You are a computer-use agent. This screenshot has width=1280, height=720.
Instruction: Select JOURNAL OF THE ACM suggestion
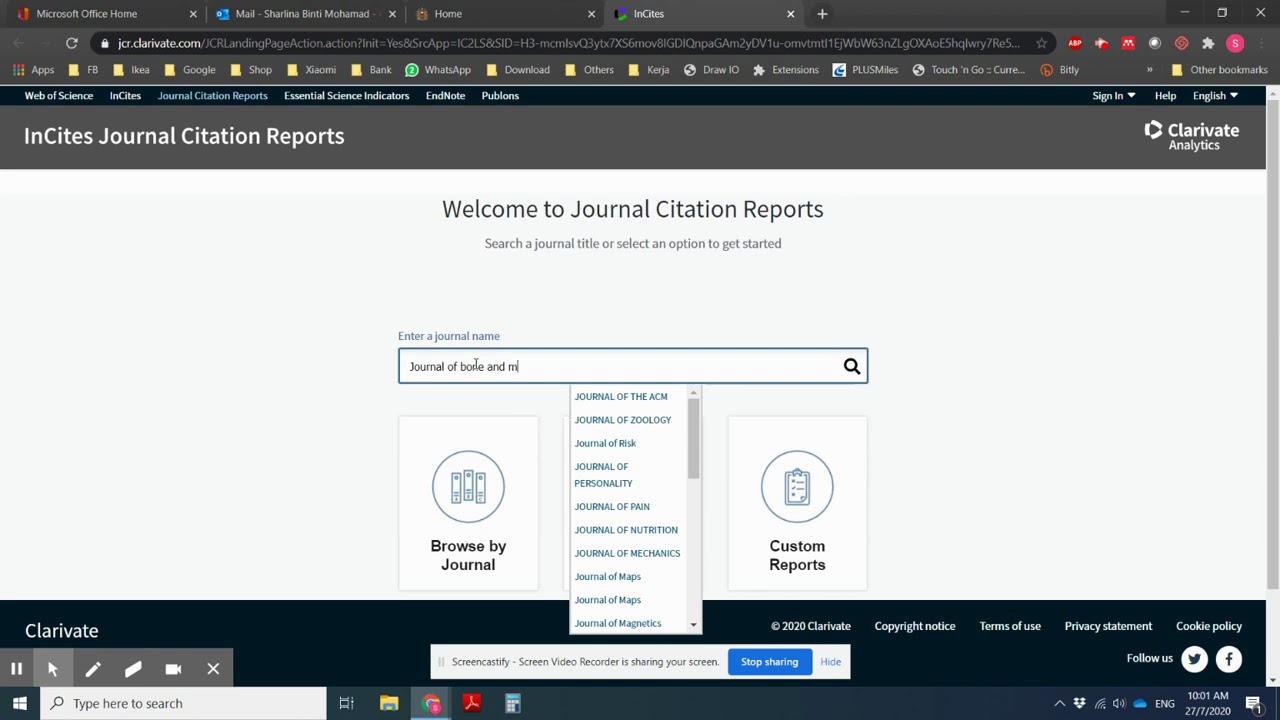point(621,397)
